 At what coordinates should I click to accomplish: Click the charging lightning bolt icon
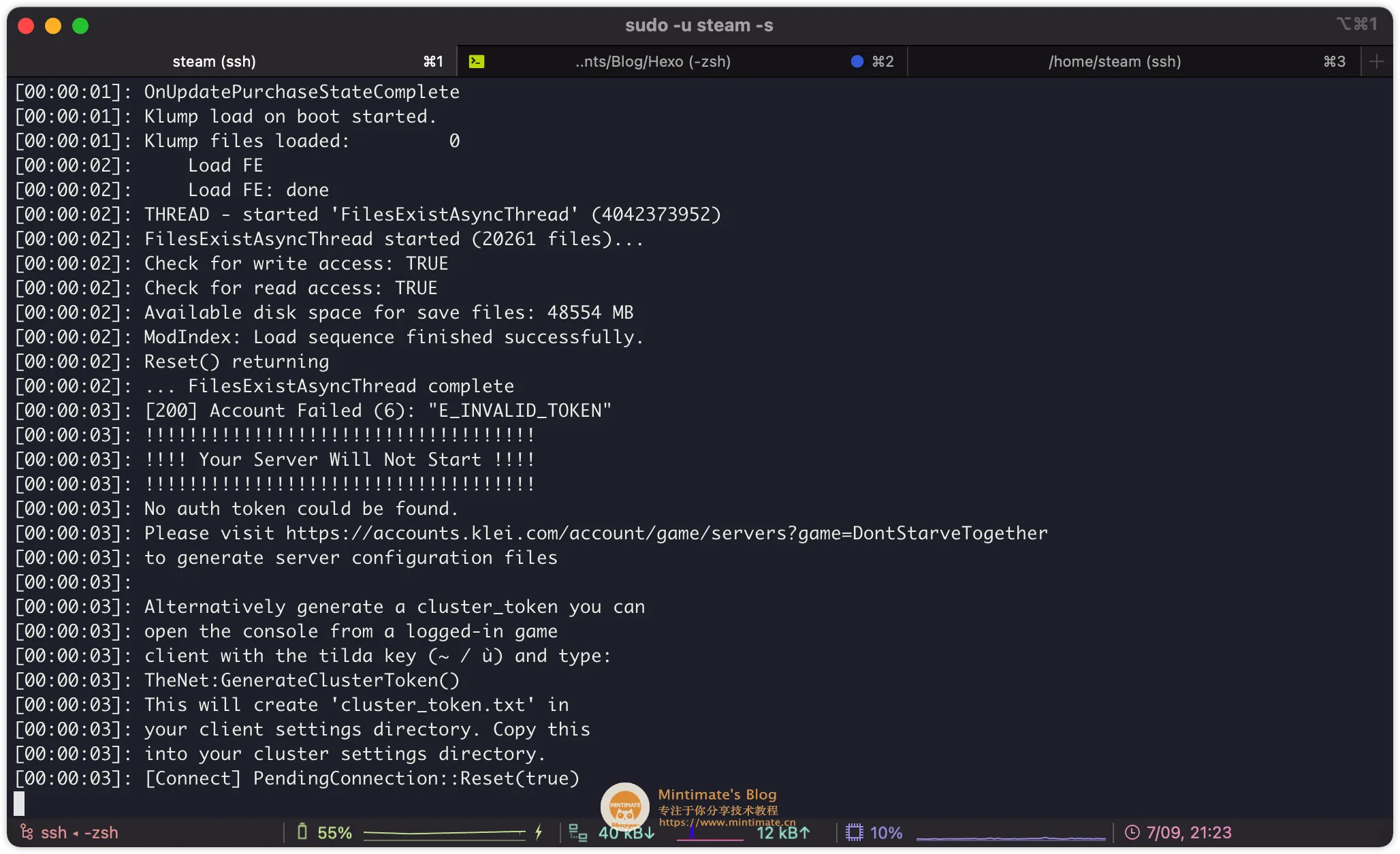tap(539, 832)
